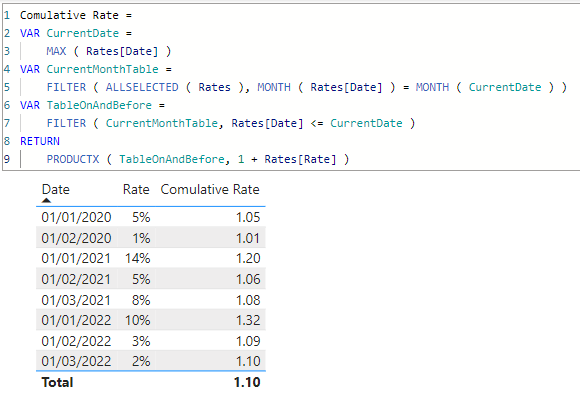Viewport: 580px width, 404px height.
Task: Click the 14% rate cell
Action: pos(138,258)
